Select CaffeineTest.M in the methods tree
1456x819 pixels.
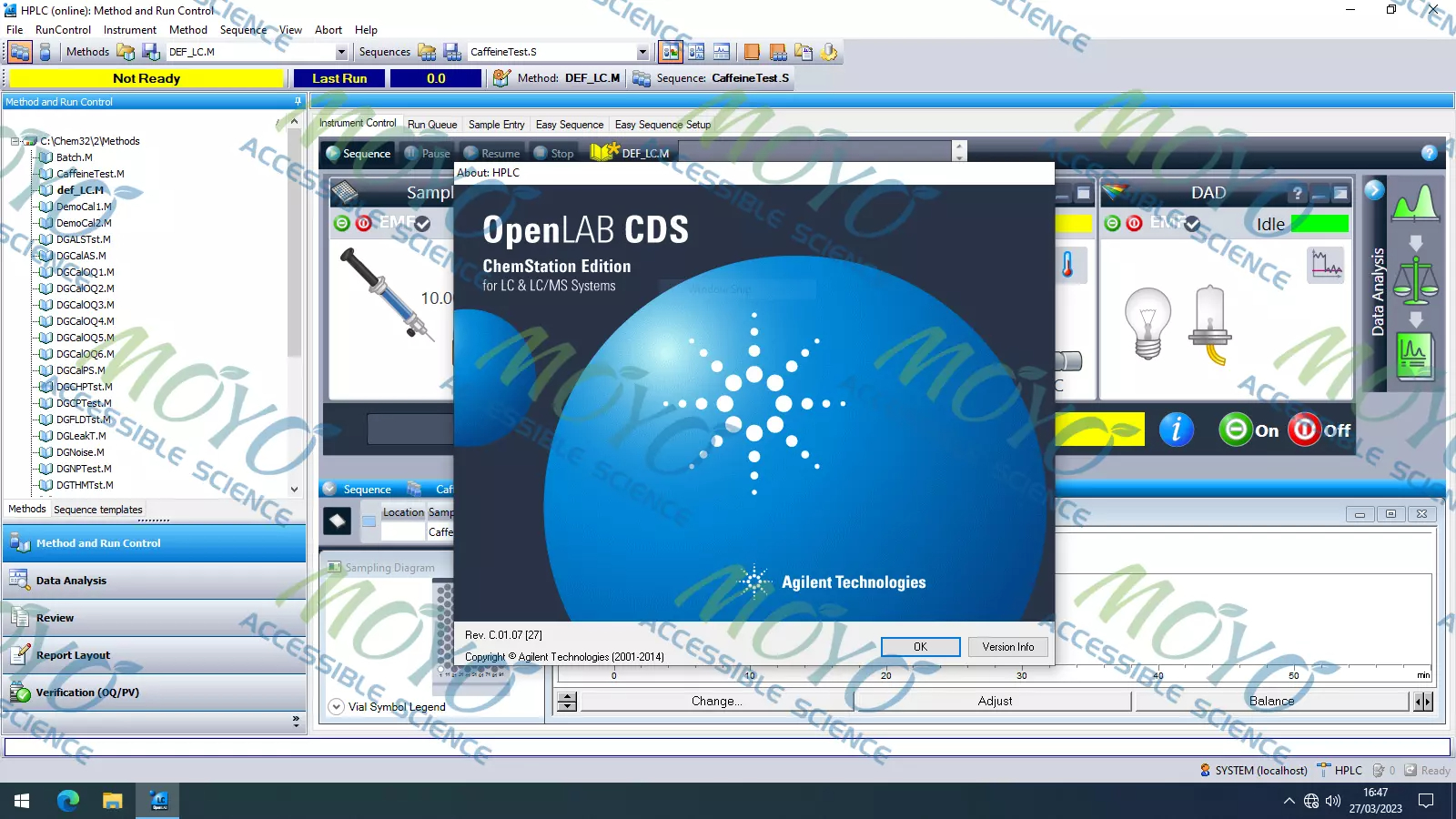[x=90, y=174]
